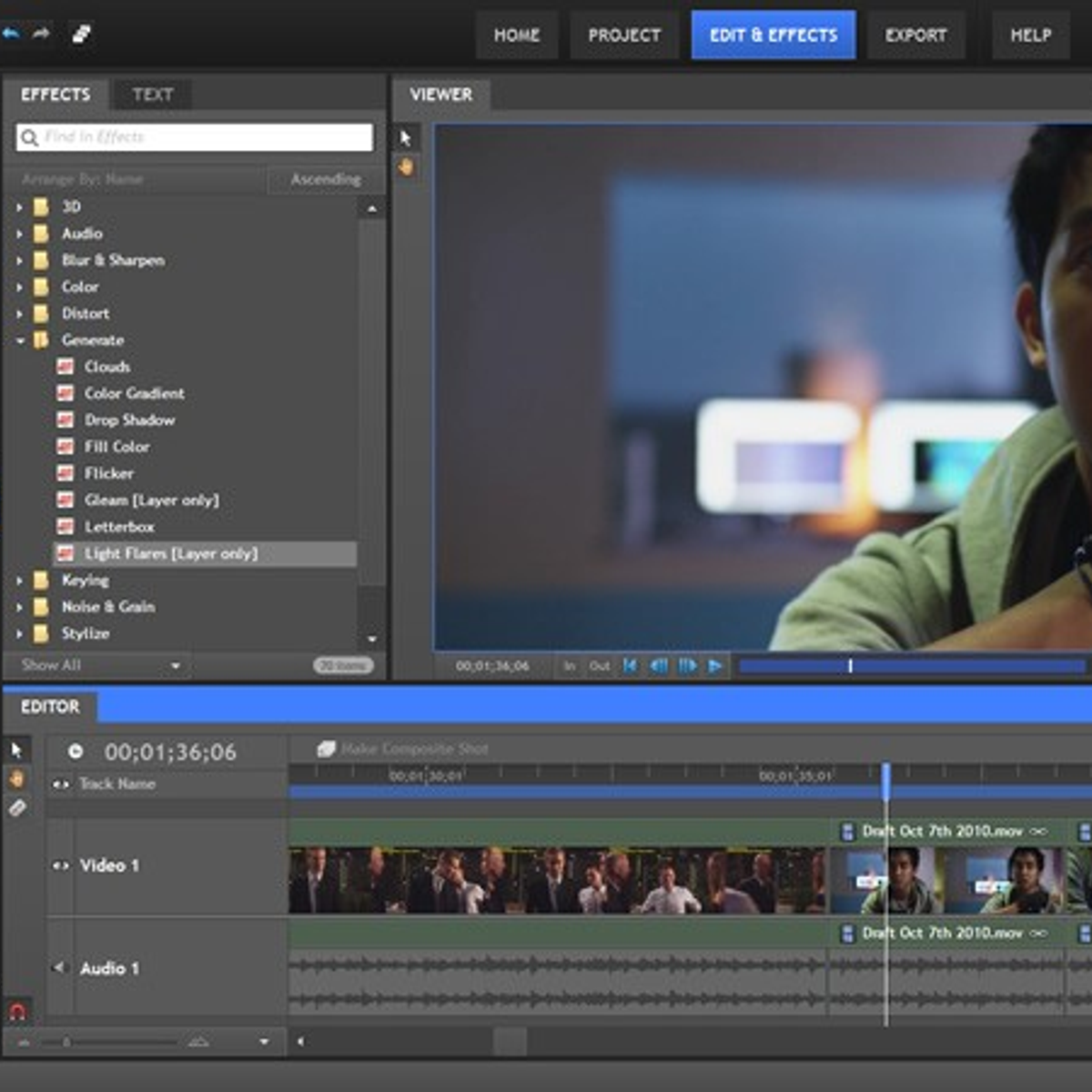The width and height of the screenshot is (1092, 1092).
Task: Open the Export screen
Action: click(915, 35)
